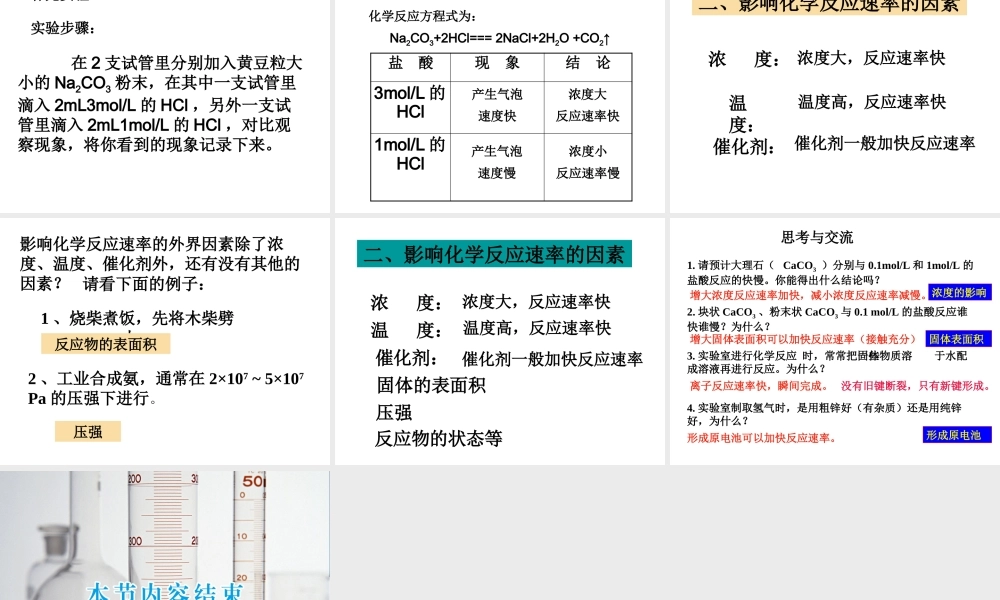Click the table header cell 盐 酸
This screenshot has height=600, width=1000.
[x=411, y=66]
